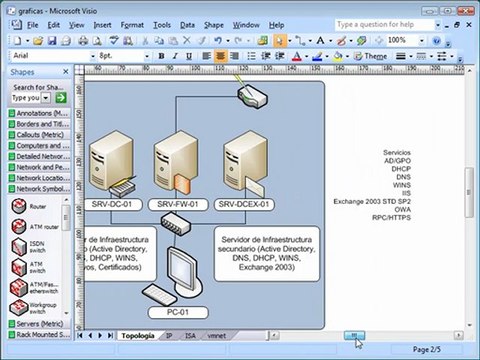Select the SRV-FW-01 server label
This screenshot has height=360, width=480.
[x=178, y=204]
